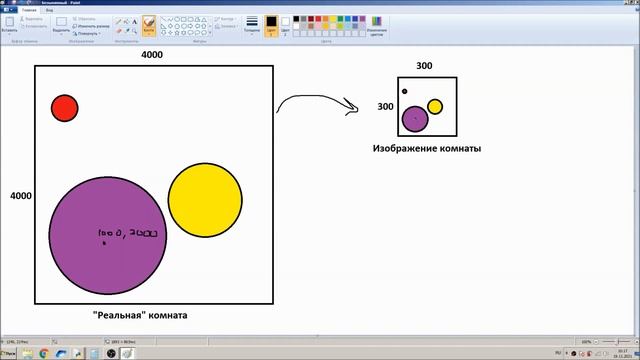Click the taskbar clock
The width and height of the screenshot is (640, 360).
622,353
